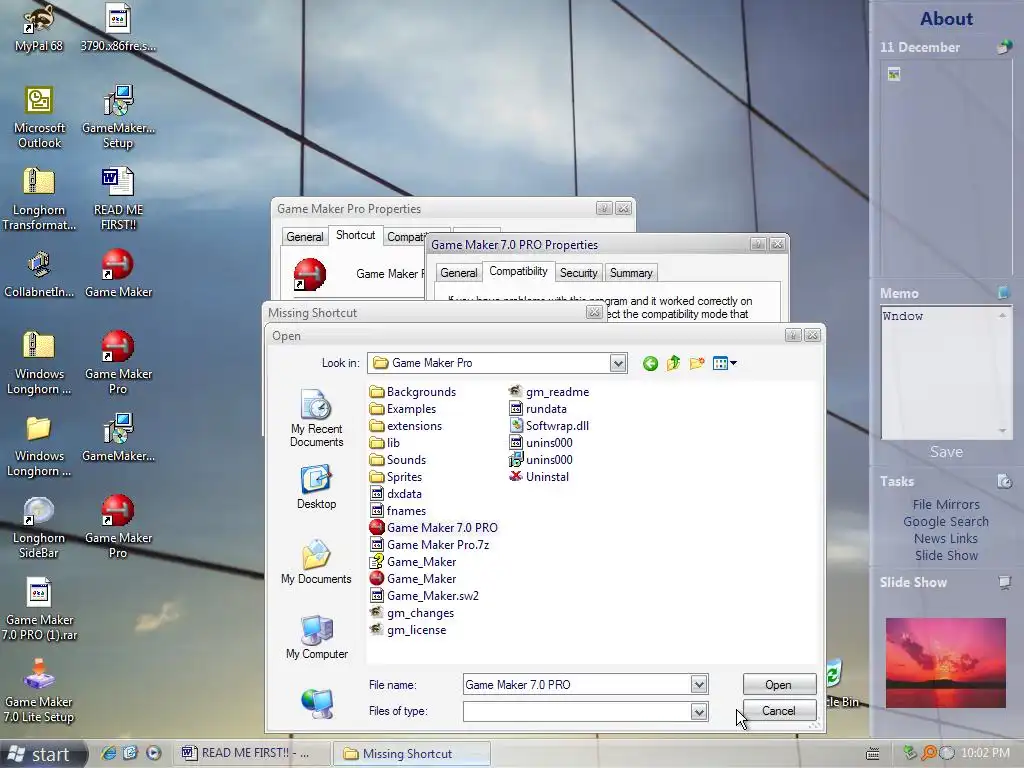
Task: Go back using the green arrow in the Open dialog
Action: pyautogui.click(x=650, y=363)
